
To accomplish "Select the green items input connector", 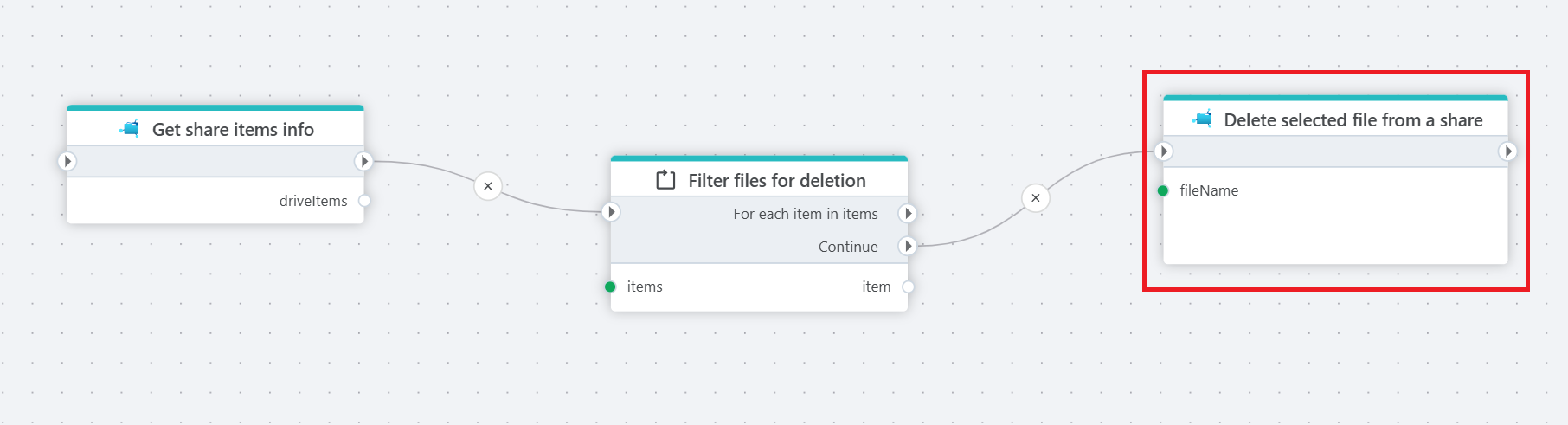I will [x=610, y=287].
